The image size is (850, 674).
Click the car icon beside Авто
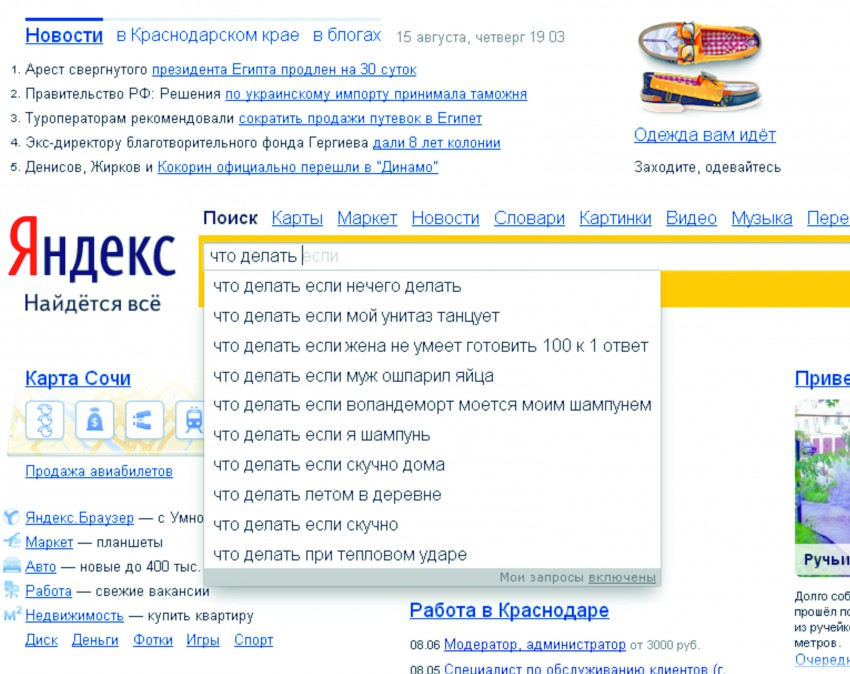coord(11,566)
